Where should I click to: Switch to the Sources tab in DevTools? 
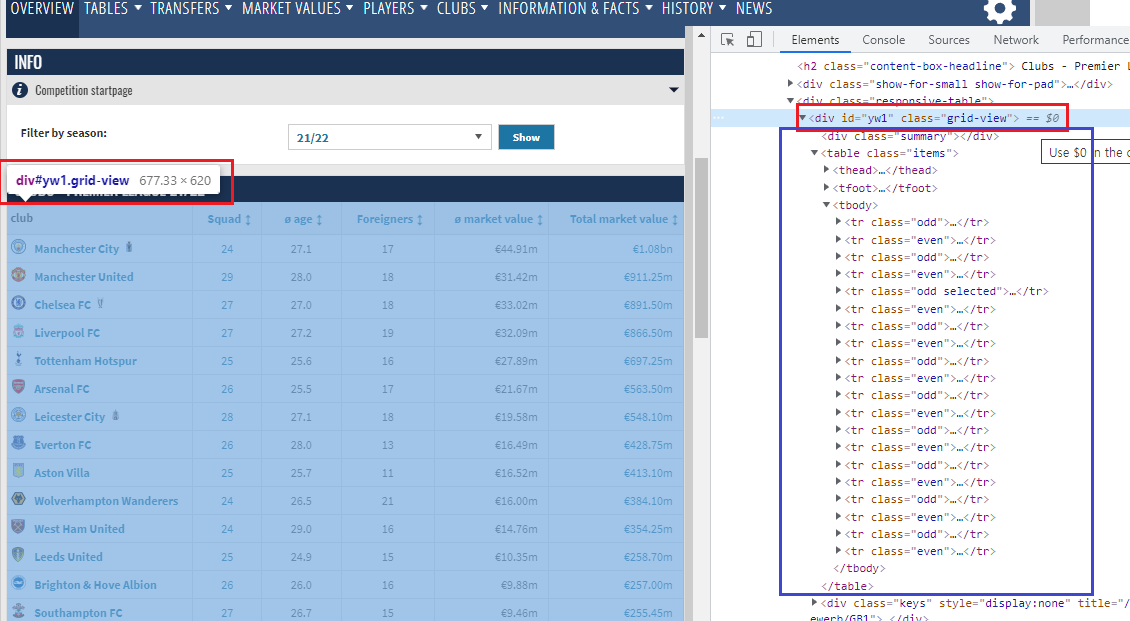[x=948, y=40]
